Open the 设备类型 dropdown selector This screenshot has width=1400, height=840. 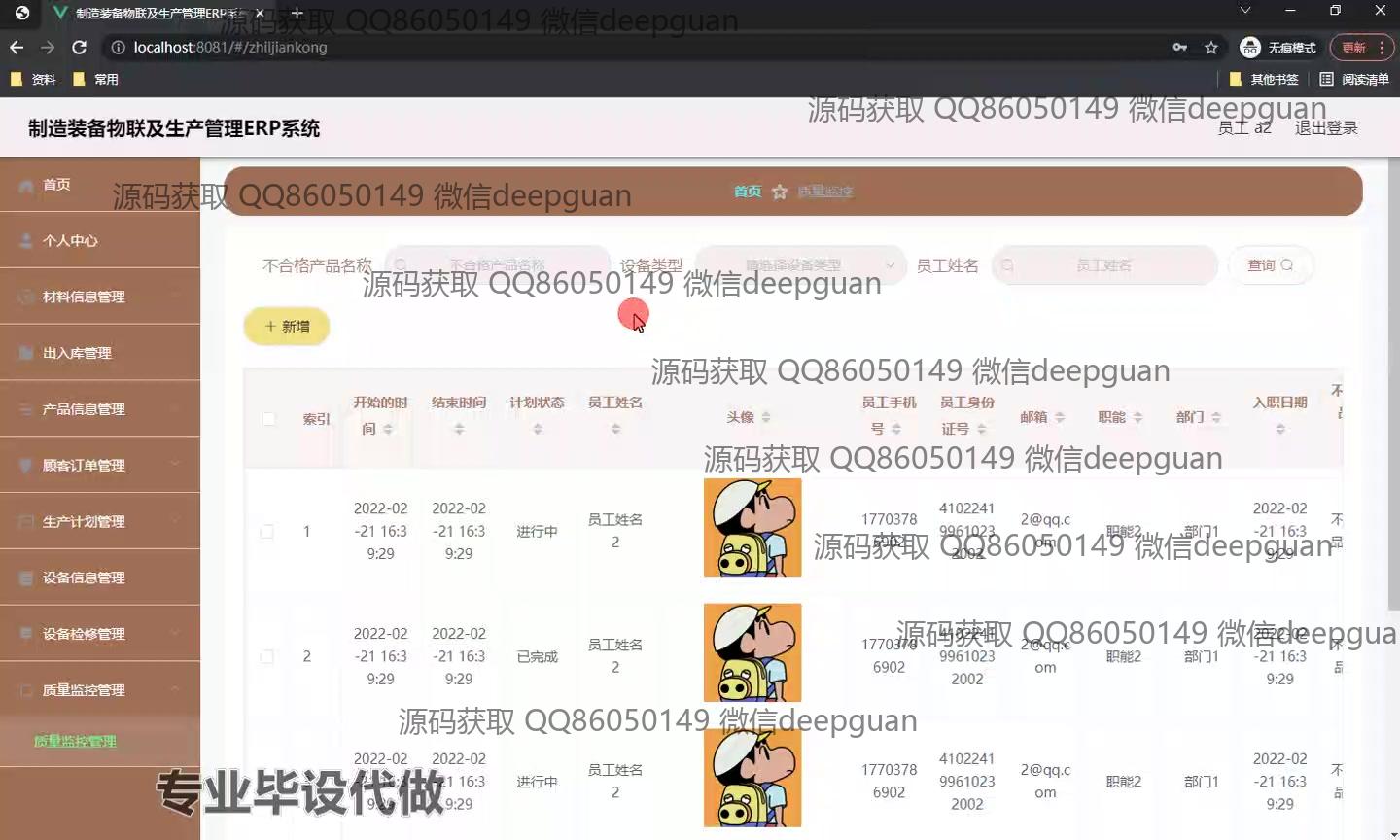[x=799, y=265]
